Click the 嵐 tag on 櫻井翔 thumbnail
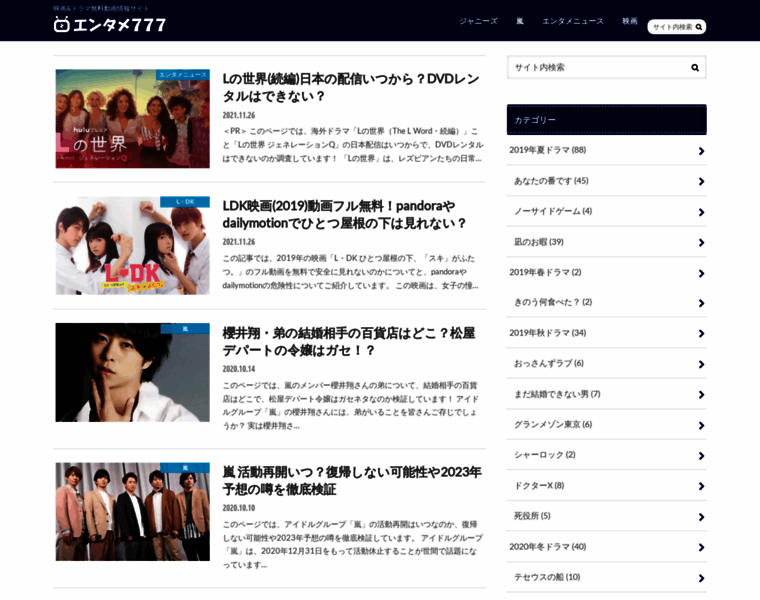Image resolution: width=760 pixels, height=600 pixels. coord(185,329)
